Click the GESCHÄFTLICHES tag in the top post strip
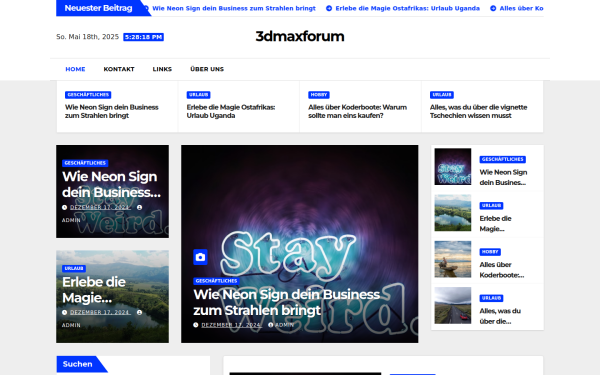 coord(88,95)
